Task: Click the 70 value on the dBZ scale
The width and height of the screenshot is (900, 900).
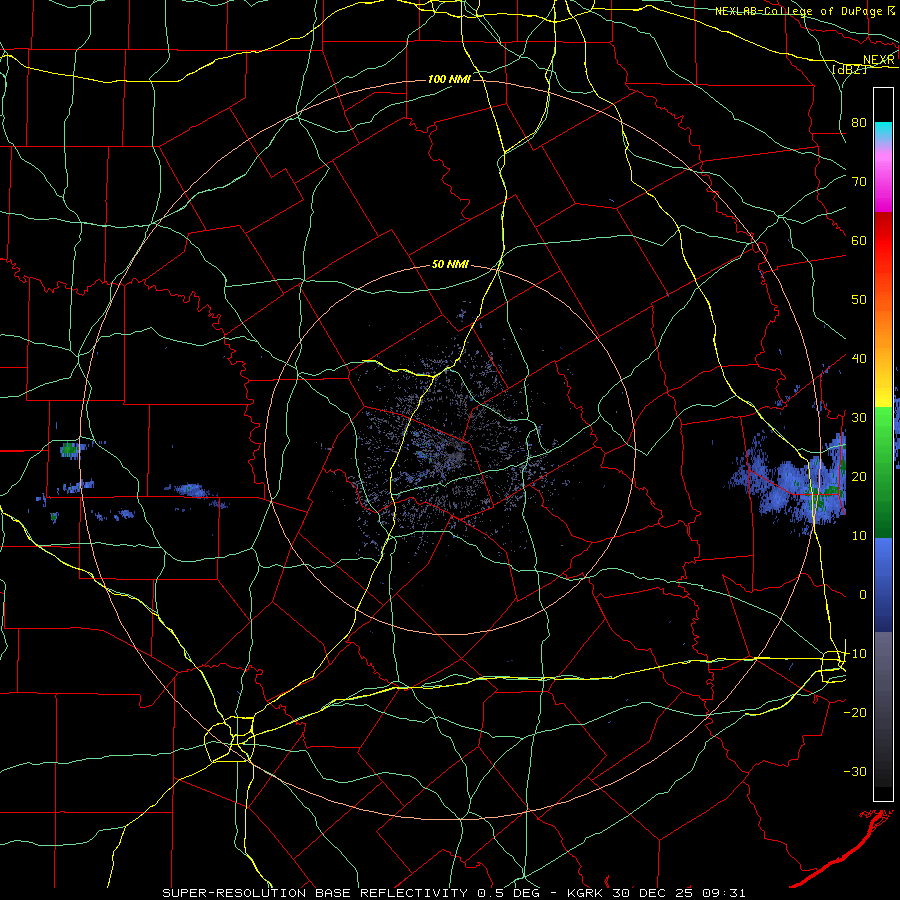Action: [859, 181]
